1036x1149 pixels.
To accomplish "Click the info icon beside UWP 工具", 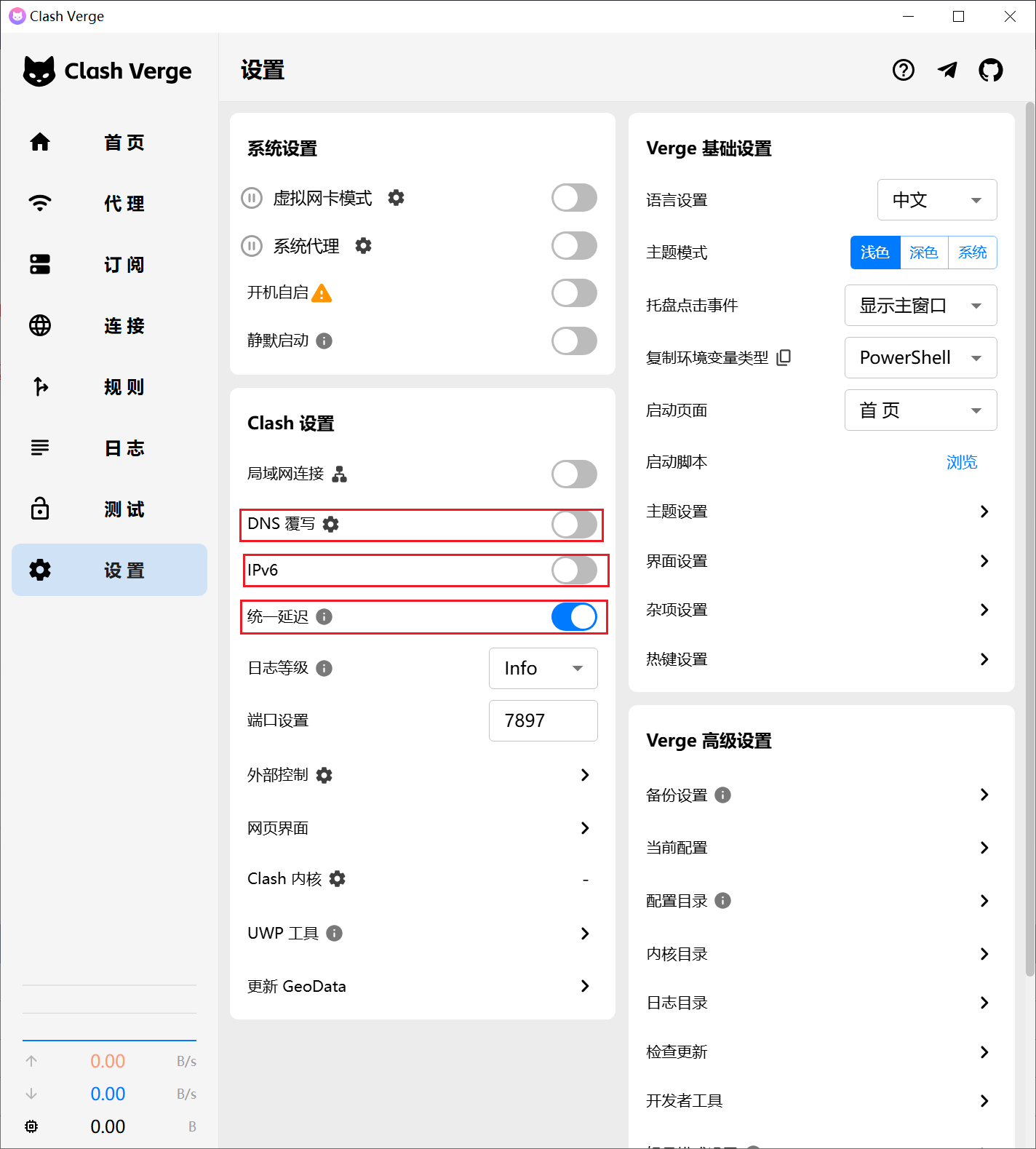I will point(334,933).
